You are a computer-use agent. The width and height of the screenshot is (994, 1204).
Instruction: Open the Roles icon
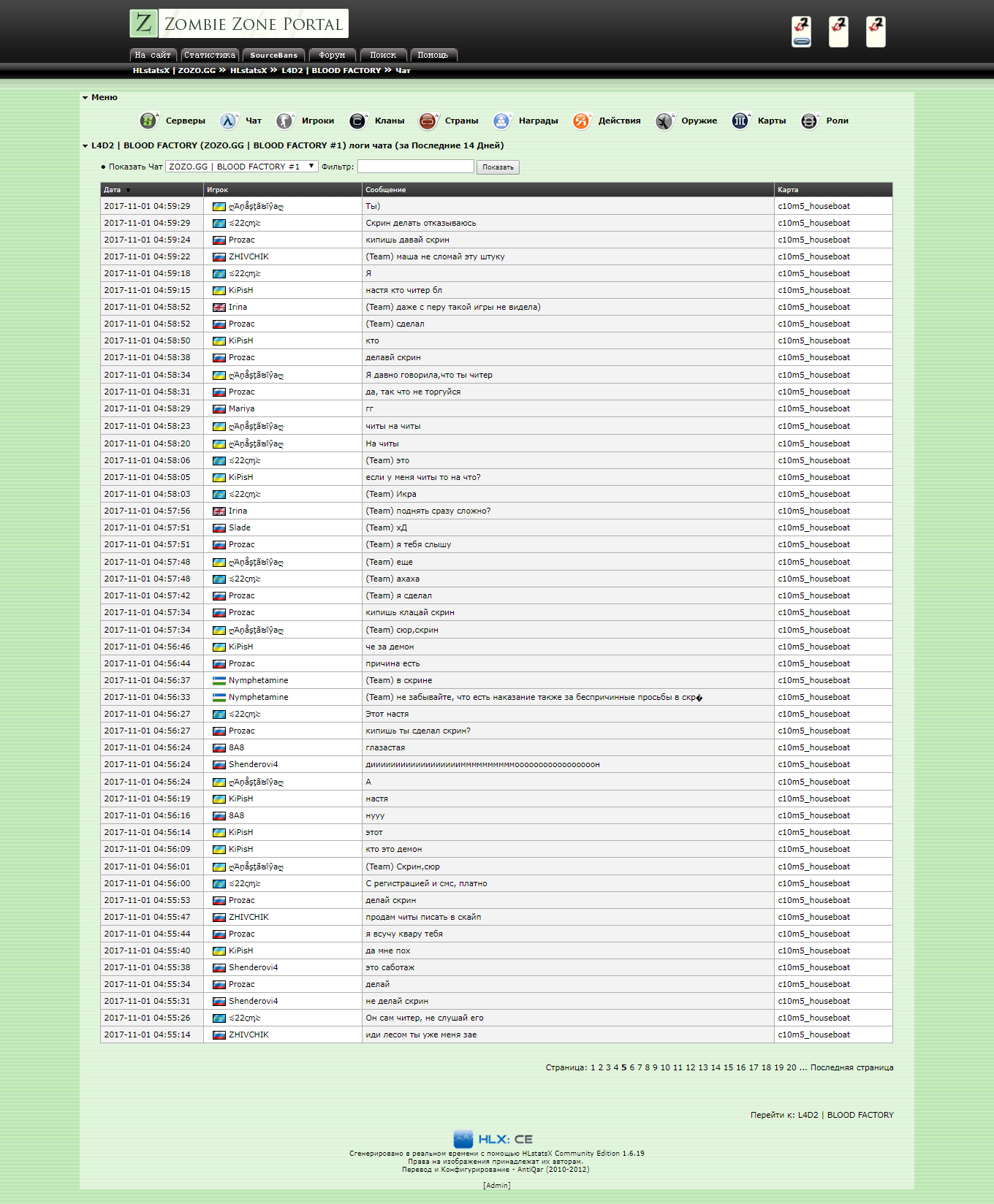[x=809, y=121]
